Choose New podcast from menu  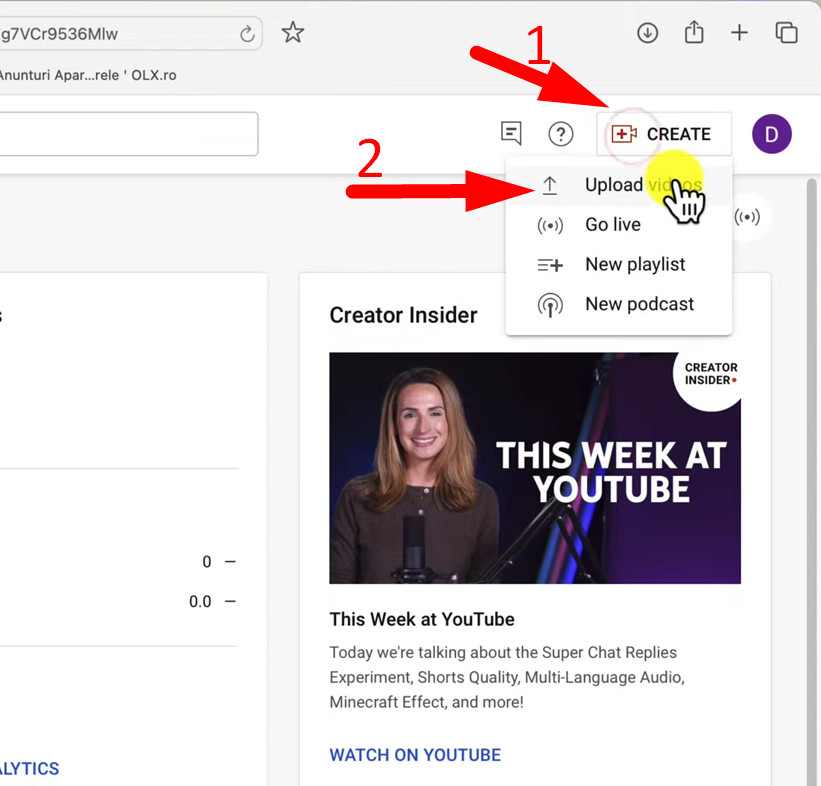619,304
